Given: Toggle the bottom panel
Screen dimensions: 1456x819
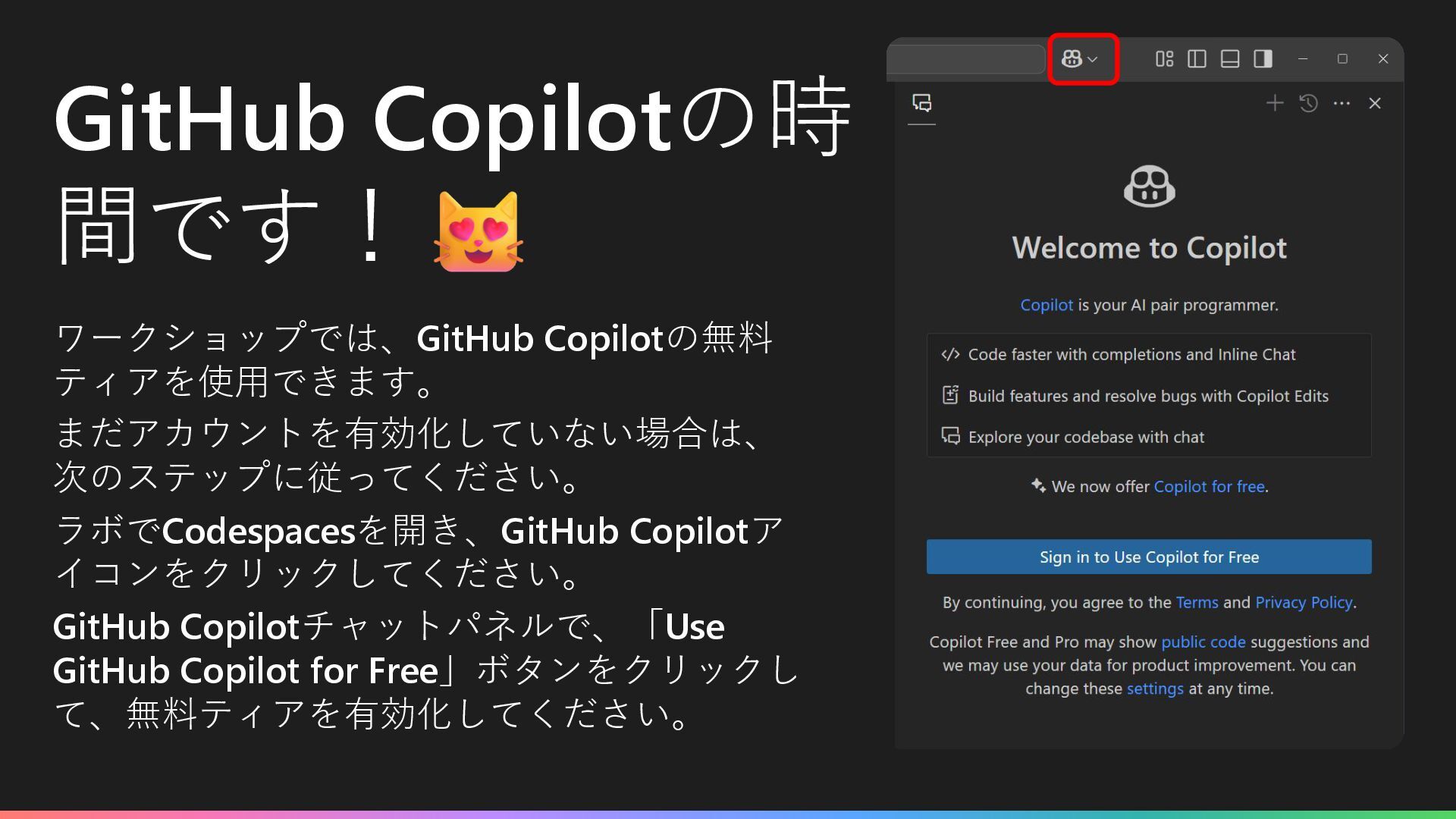Looking at the screenshot, I should pyautogui.click(x=1230, y=59).
